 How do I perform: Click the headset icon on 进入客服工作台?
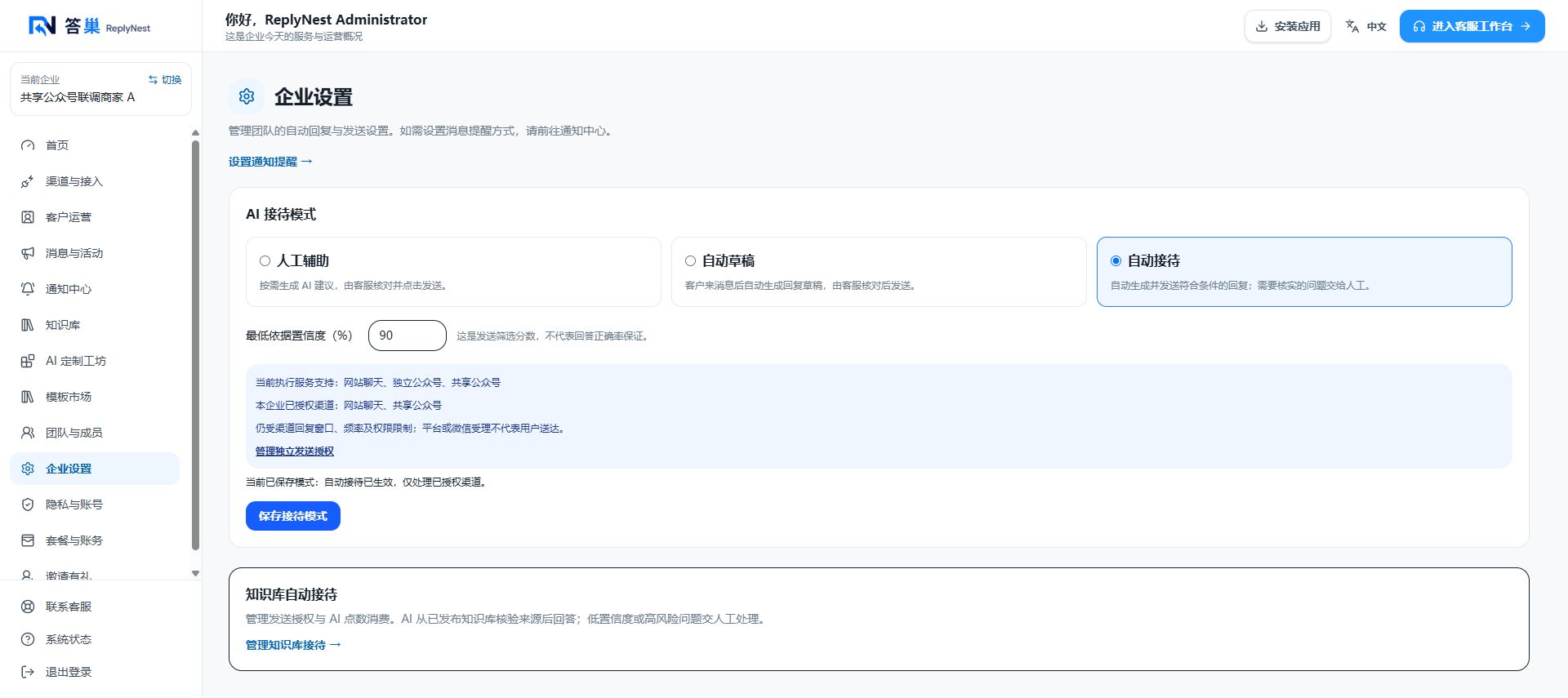(1419, 26)
